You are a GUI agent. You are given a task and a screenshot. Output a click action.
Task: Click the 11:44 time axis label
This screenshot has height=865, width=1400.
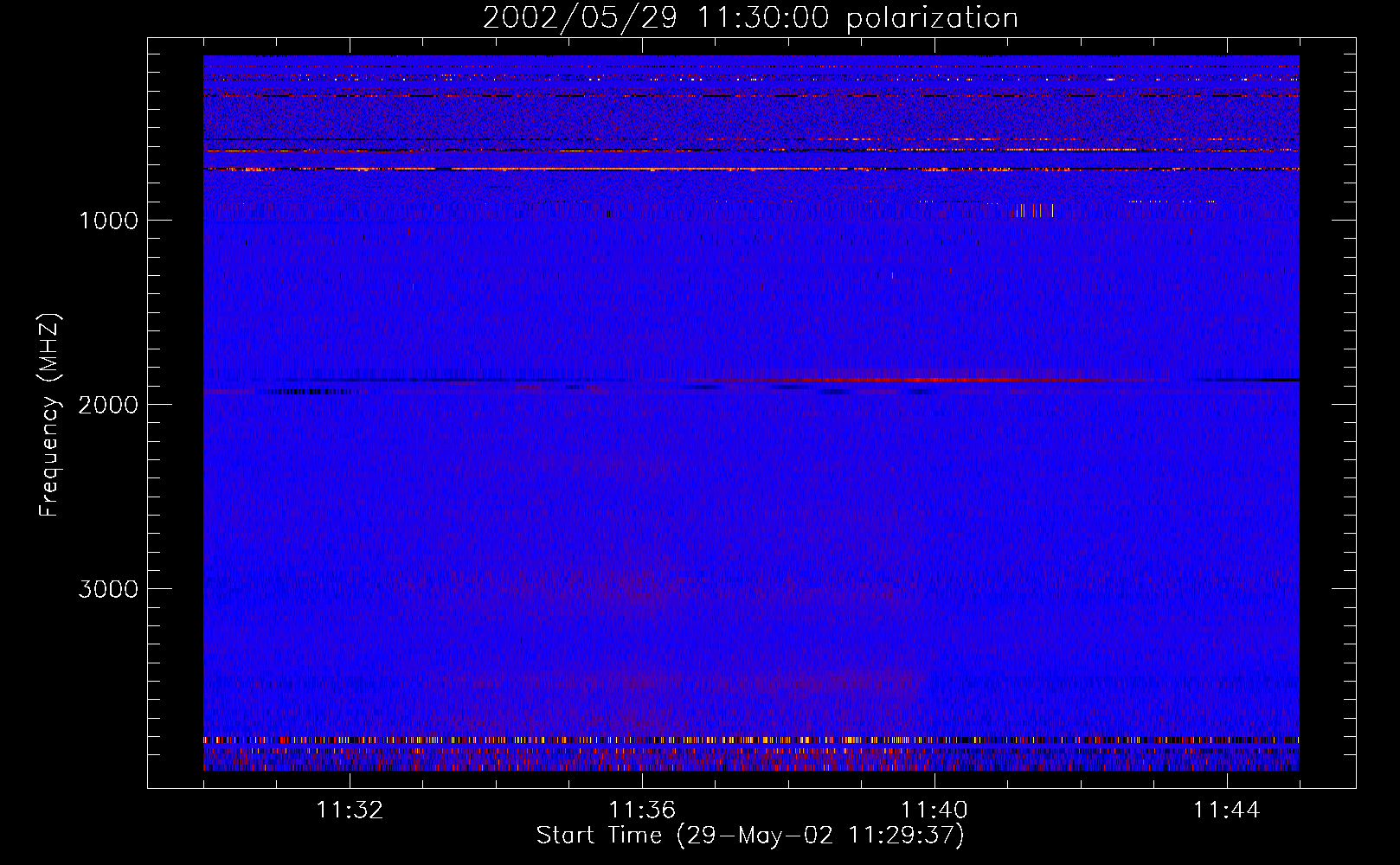1227,811
